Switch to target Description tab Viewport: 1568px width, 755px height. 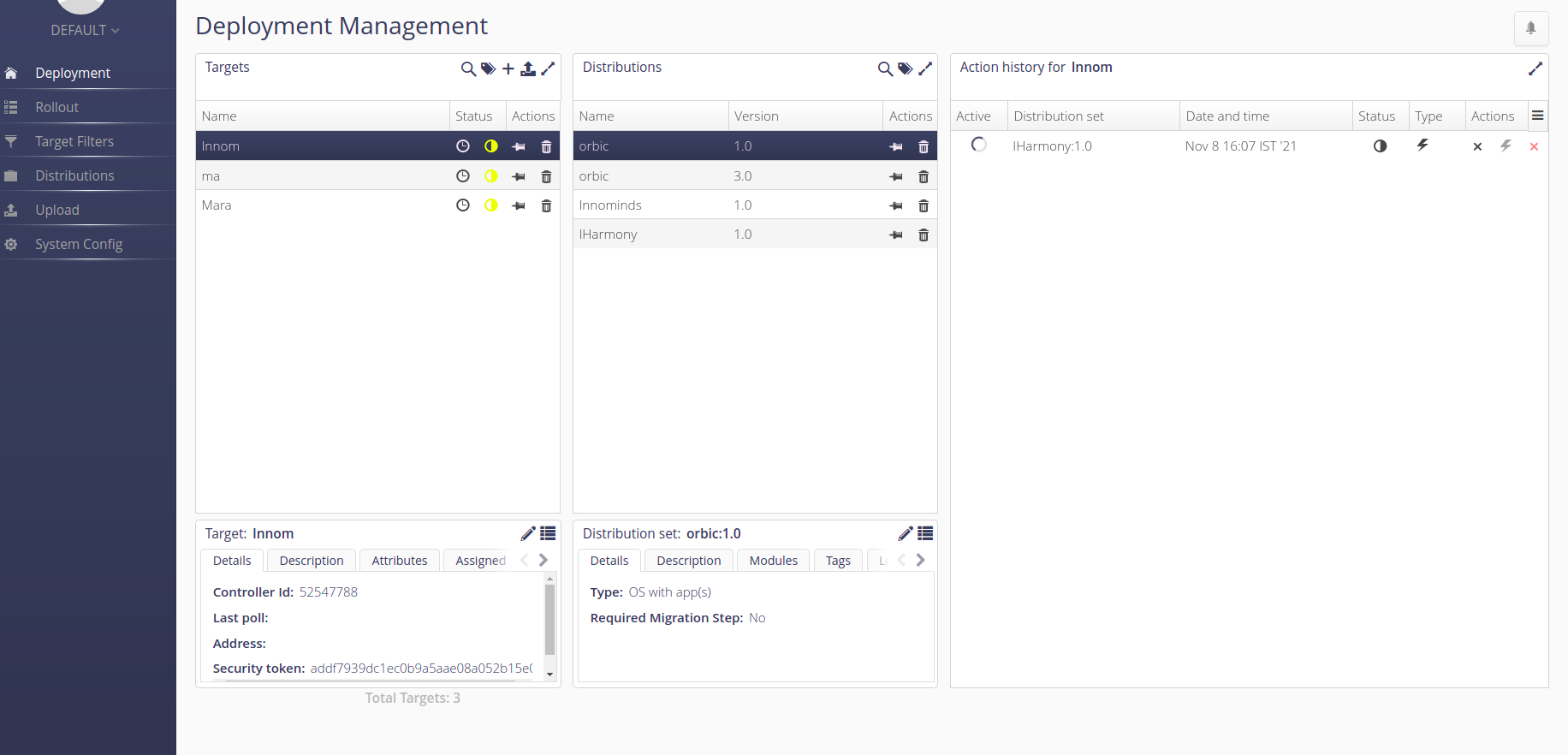pyautogui.click(x=312, y=561)
